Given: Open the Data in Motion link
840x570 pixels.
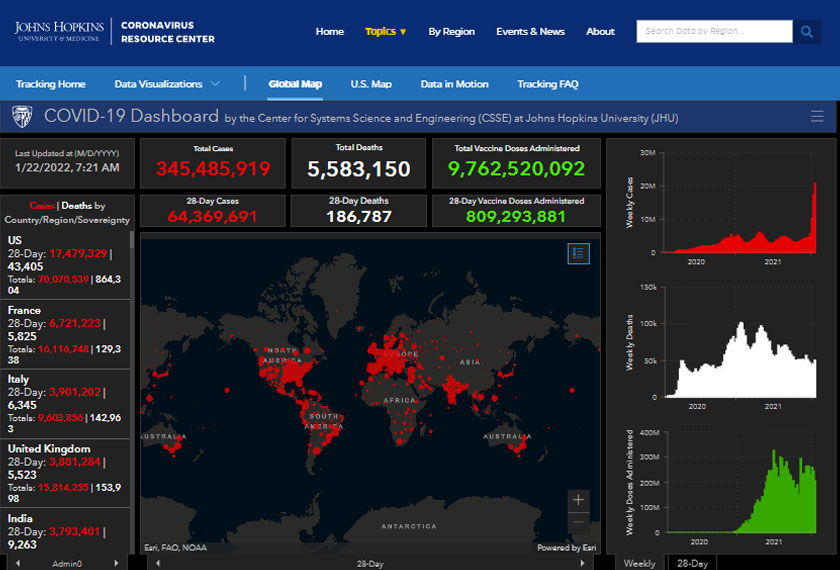Looking at the screenshot, I should tap(454, 84).
